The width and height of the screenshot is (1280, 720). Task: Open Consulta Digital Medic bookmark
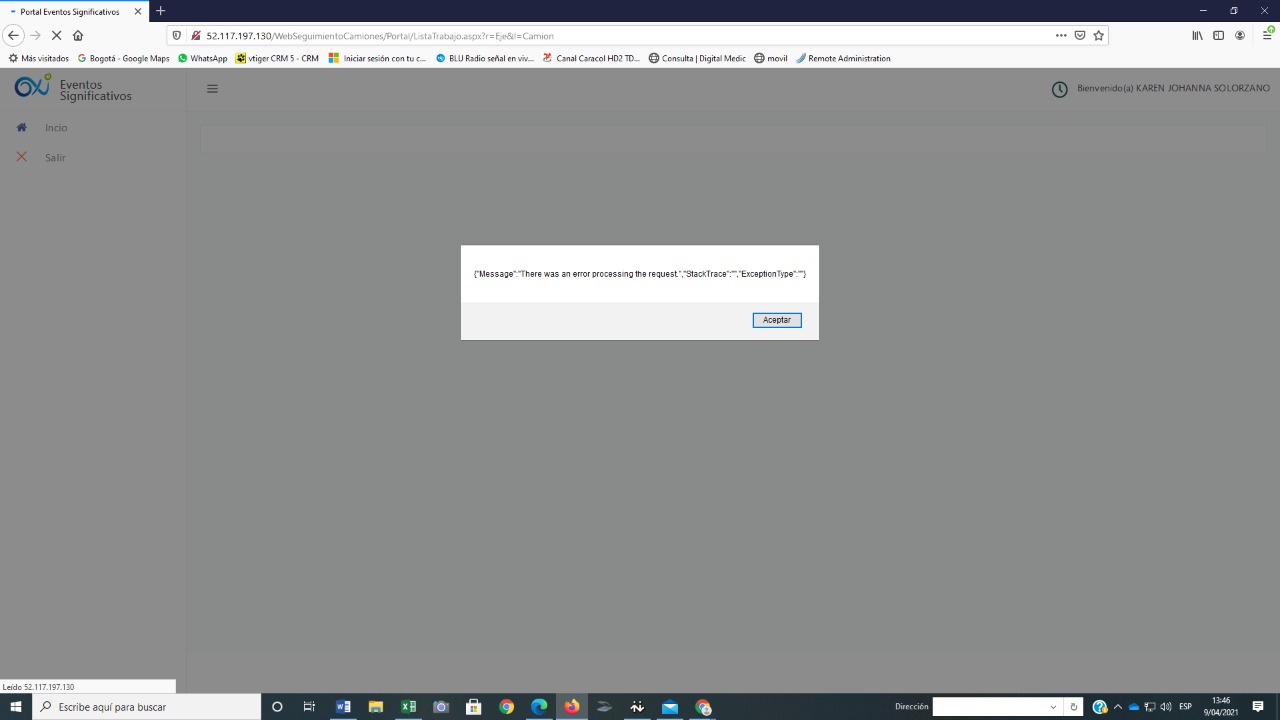click(x=697, y=58)
